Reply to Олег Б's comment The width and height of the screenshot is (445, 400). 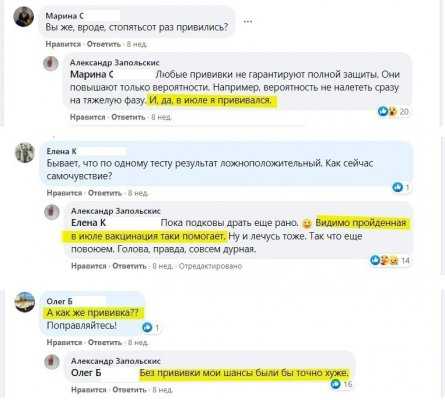tap(105, 342)
